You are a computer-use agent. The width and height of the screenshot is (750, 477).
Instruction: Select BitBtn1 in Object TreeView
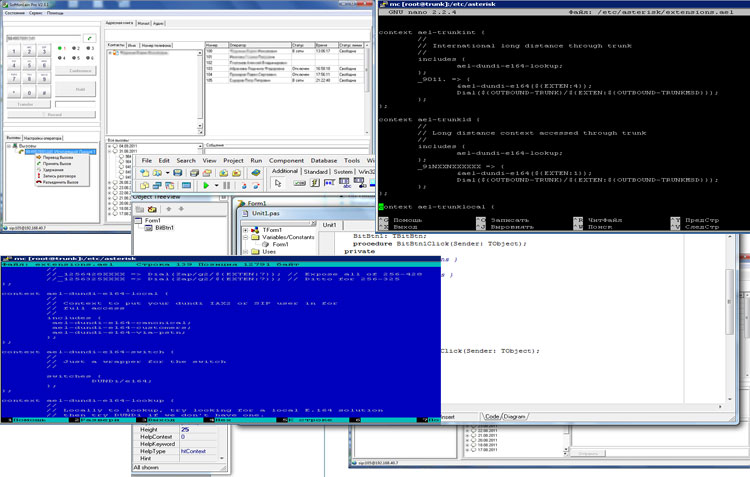[x=164, y=228]
